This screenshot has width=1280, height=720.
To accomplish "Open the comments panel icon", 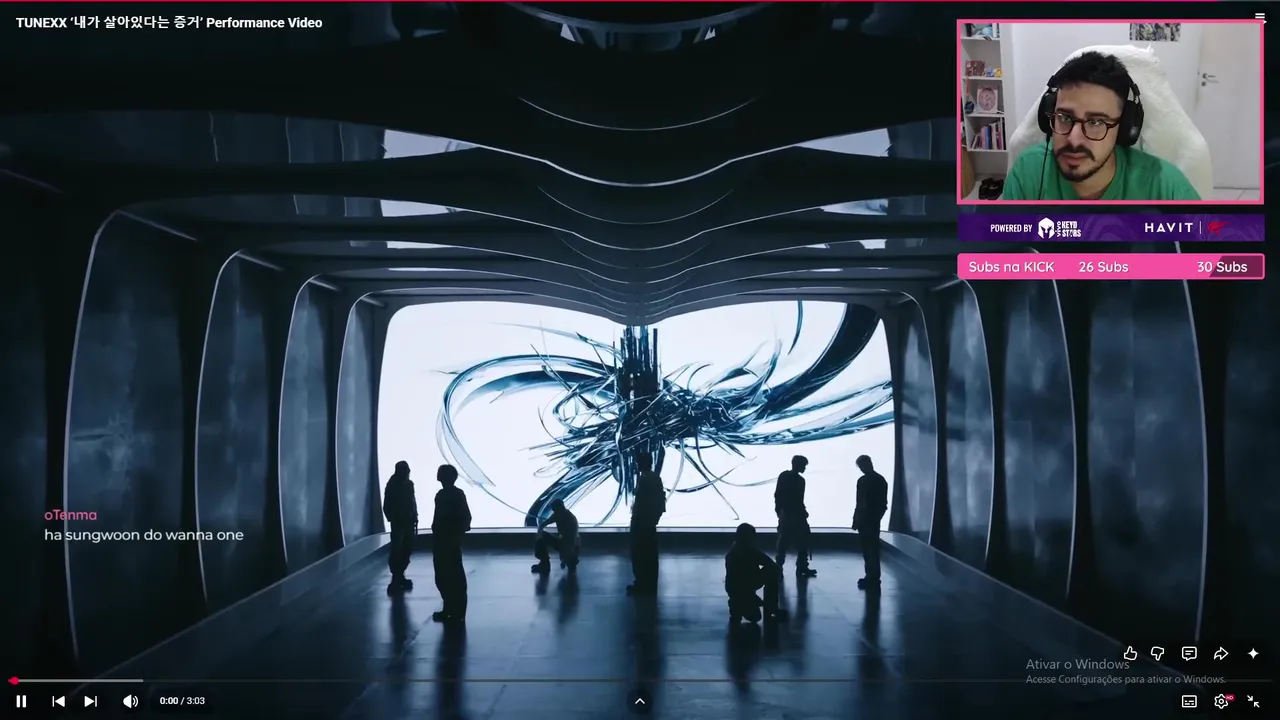I will click(1189, 653).
